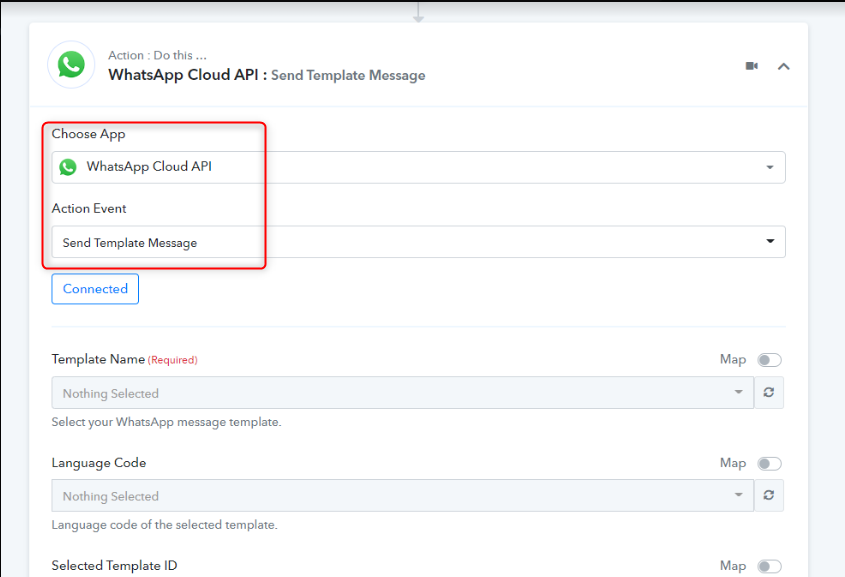
Task: Toggle Map switch for Language Code
Action: click(x=769, y=463)
